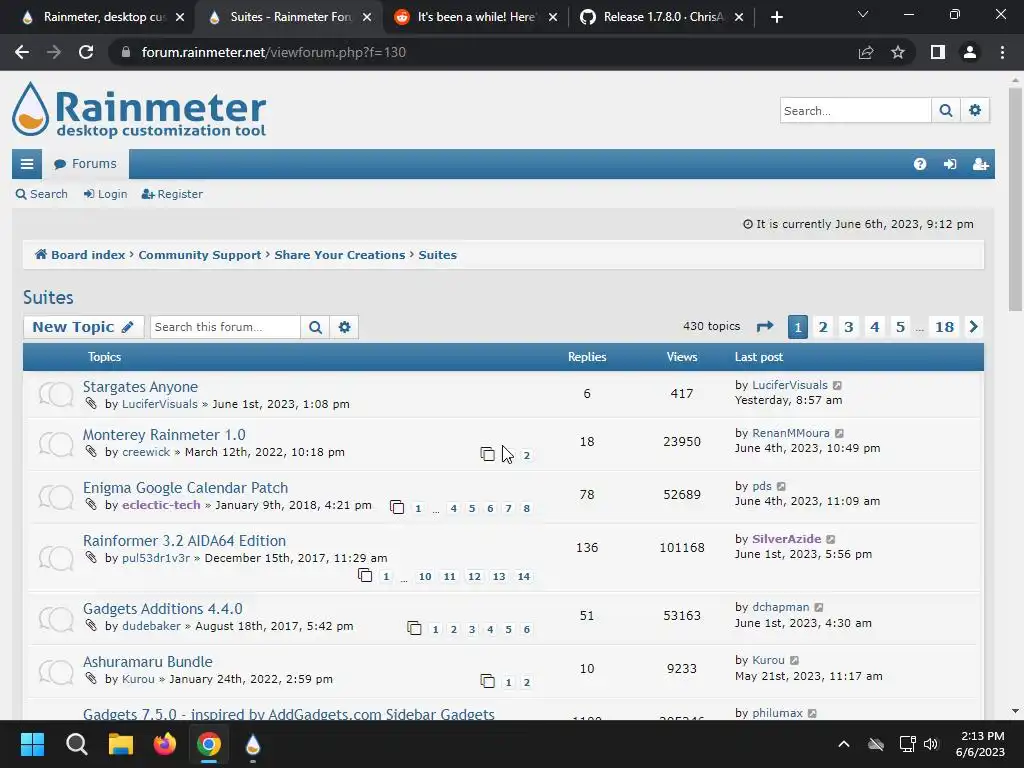This screenshot has width=1024, height=768.
Task: Switch to the Reddit "It's been a while" tab
Action: tap(476, 17)
